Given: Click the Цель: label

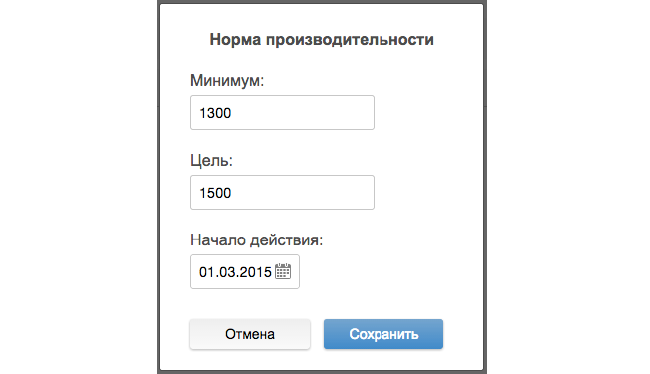Looking at the screenshot, I should tap(211, 160).
